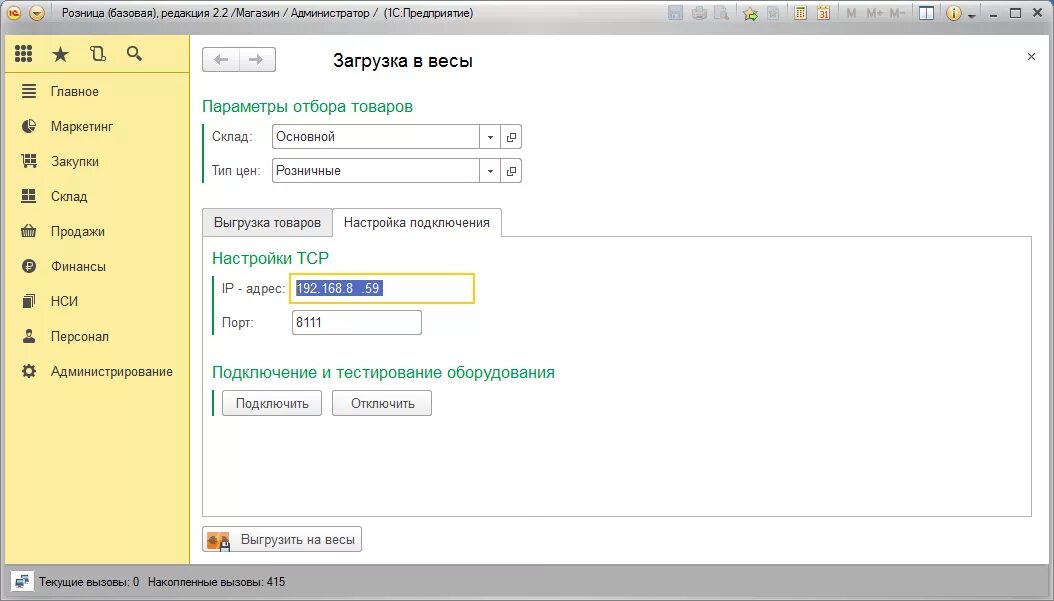Toggle the split panel layout icon

(x=926, y=13)
